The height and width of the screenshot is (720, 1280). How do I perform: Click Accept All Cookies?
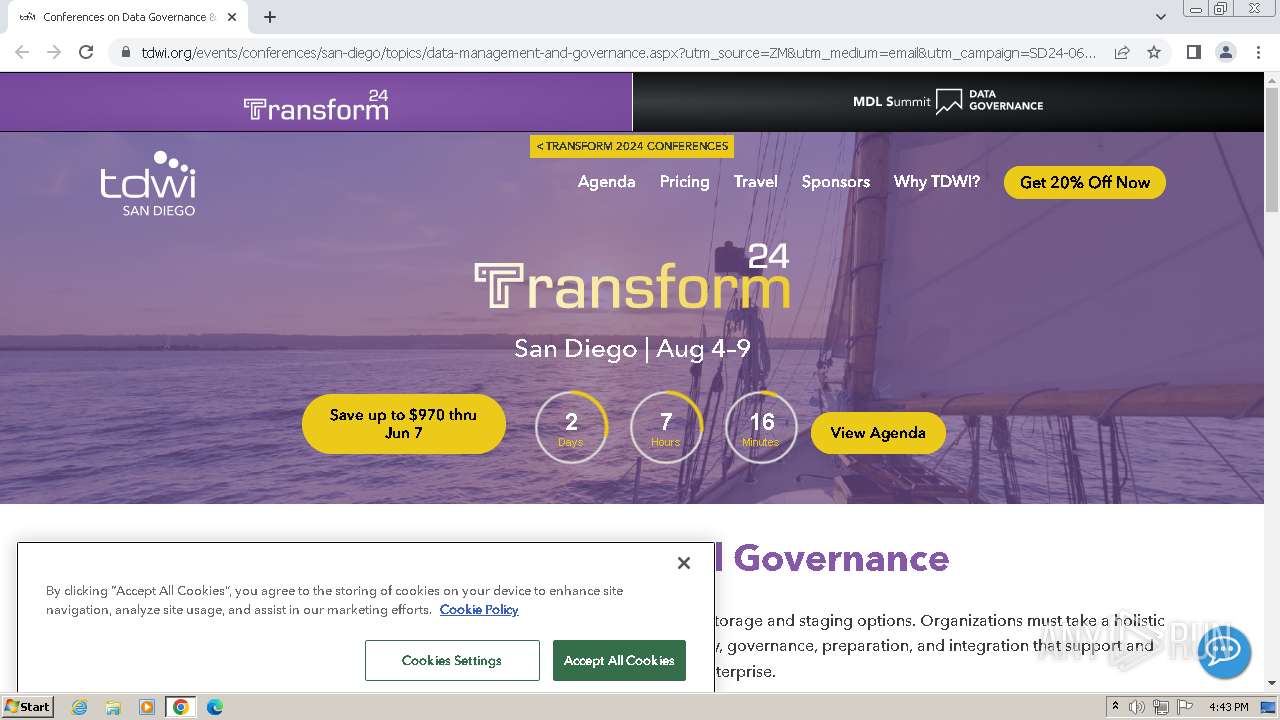(x=619, y=661)
